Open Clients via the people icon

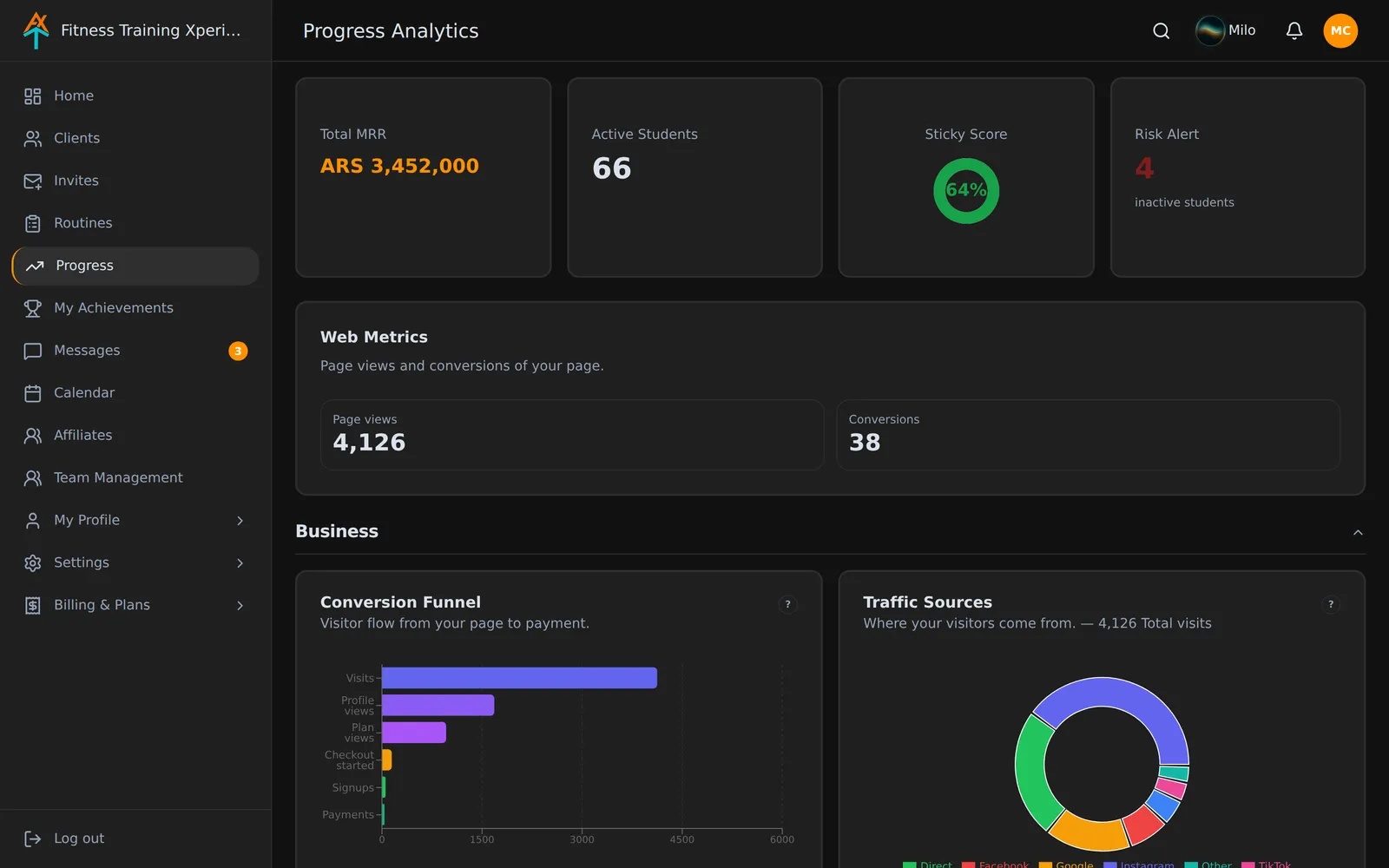point(33,139)
